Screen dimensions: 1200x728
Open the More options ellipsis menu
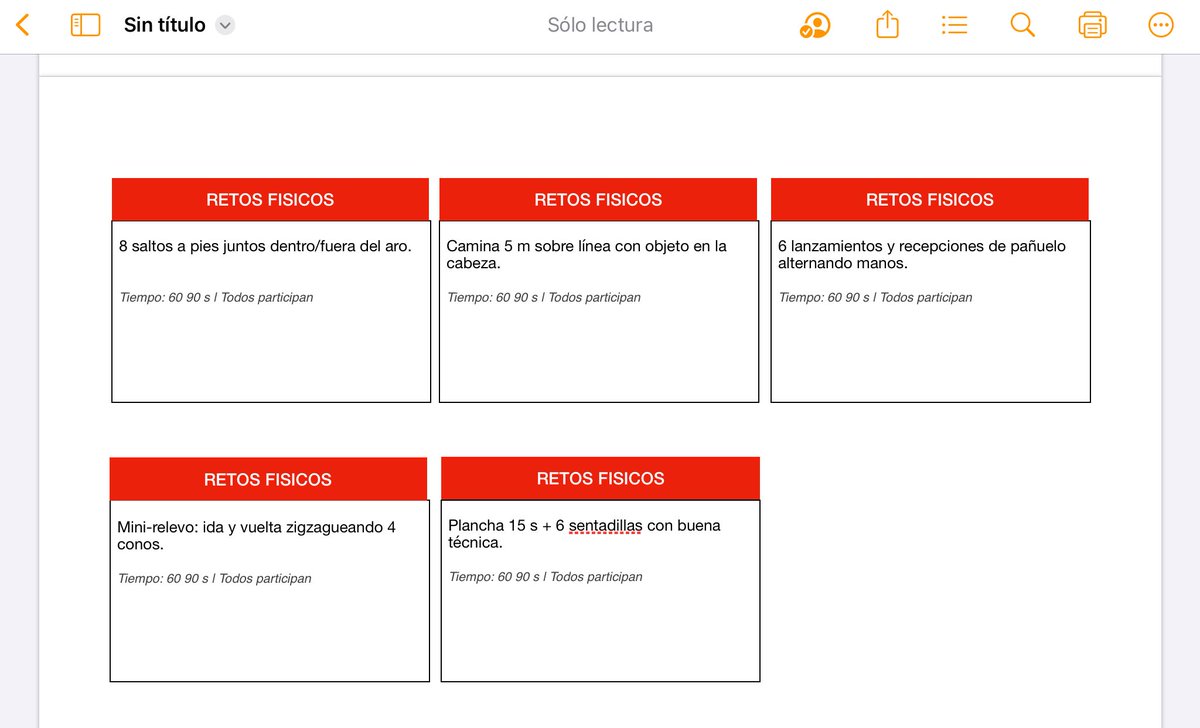pyautogui.click(x=1160, y=25)
